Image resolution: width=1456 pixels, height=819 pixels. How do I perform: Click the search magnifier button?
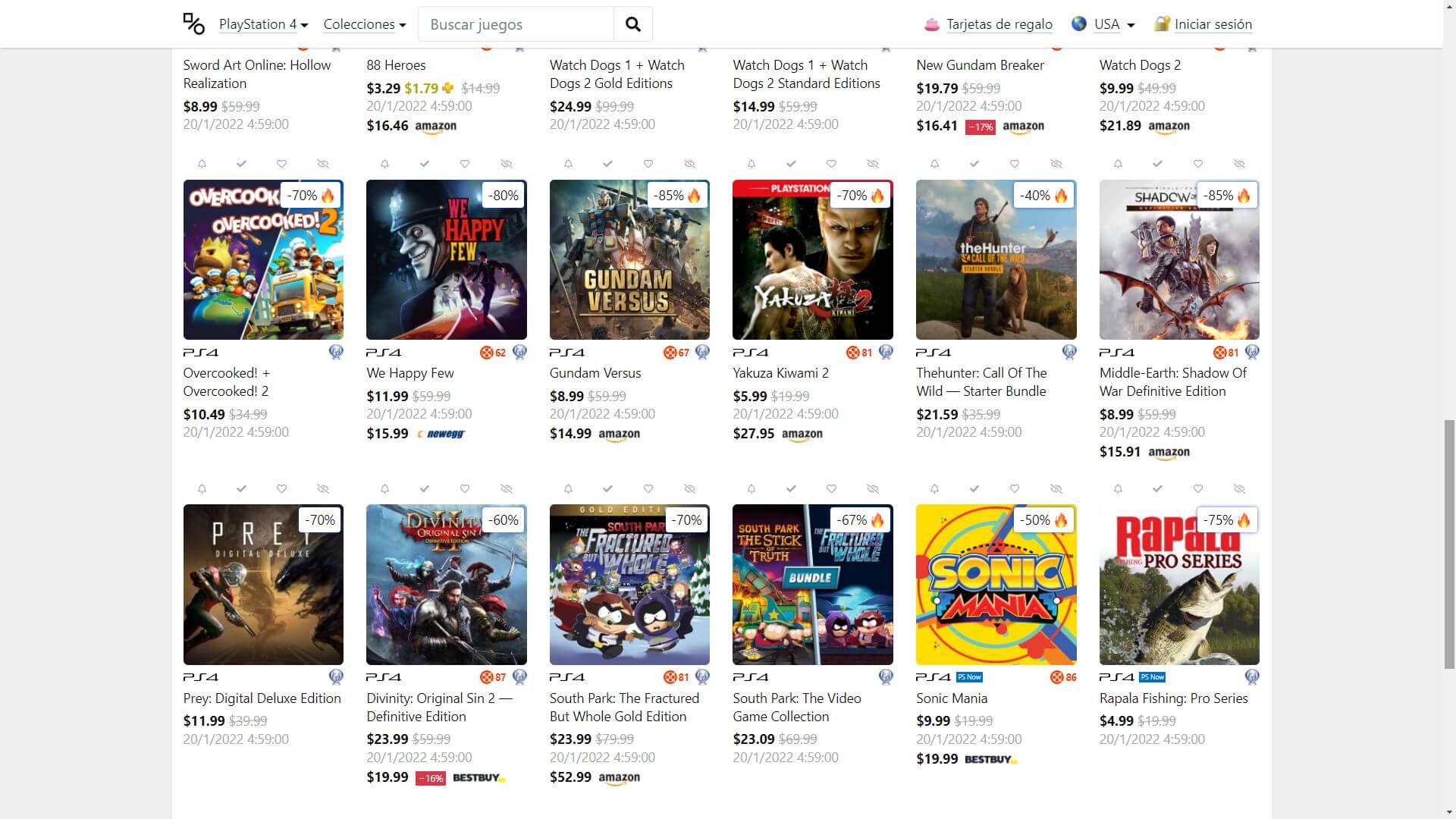pyautogui.click(x=632, y=24)
